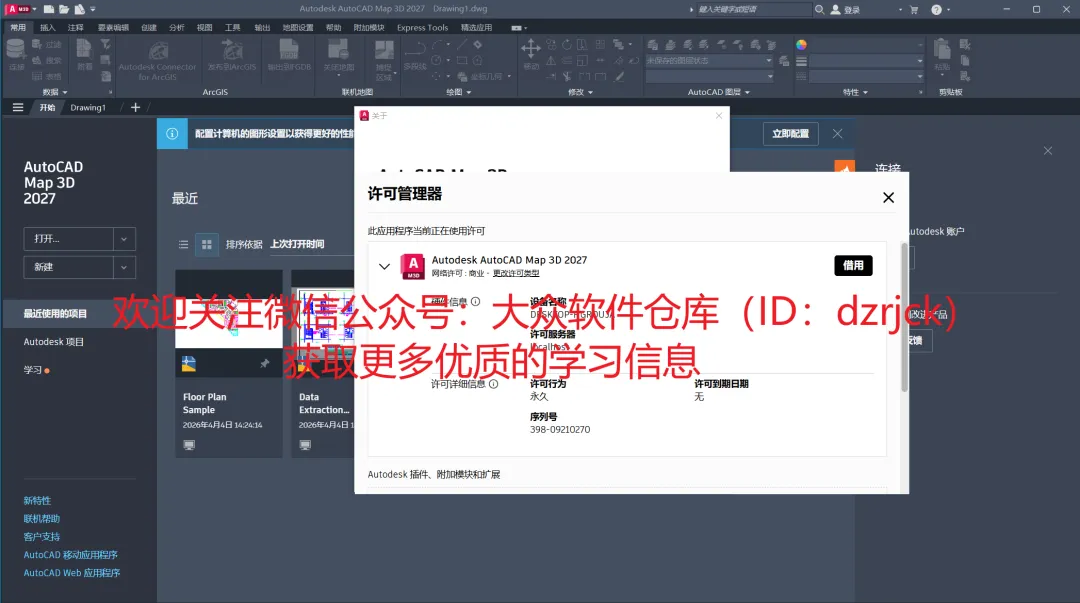This screenshot has width=1080, height=603.
Task: Select 最近使用的项目 in sidebar
Action: (79, 314)
